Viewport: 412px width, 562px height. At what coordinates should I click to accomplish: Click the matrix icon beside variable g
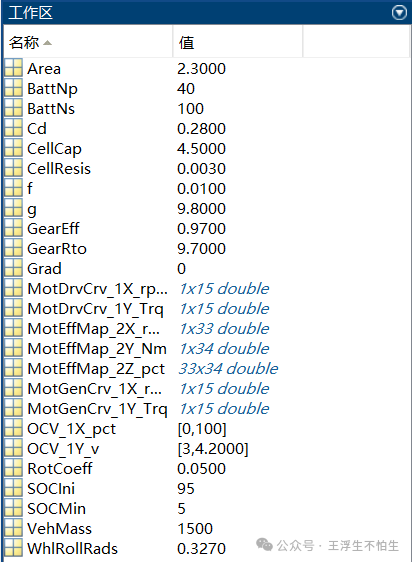[x=14, y=209]
